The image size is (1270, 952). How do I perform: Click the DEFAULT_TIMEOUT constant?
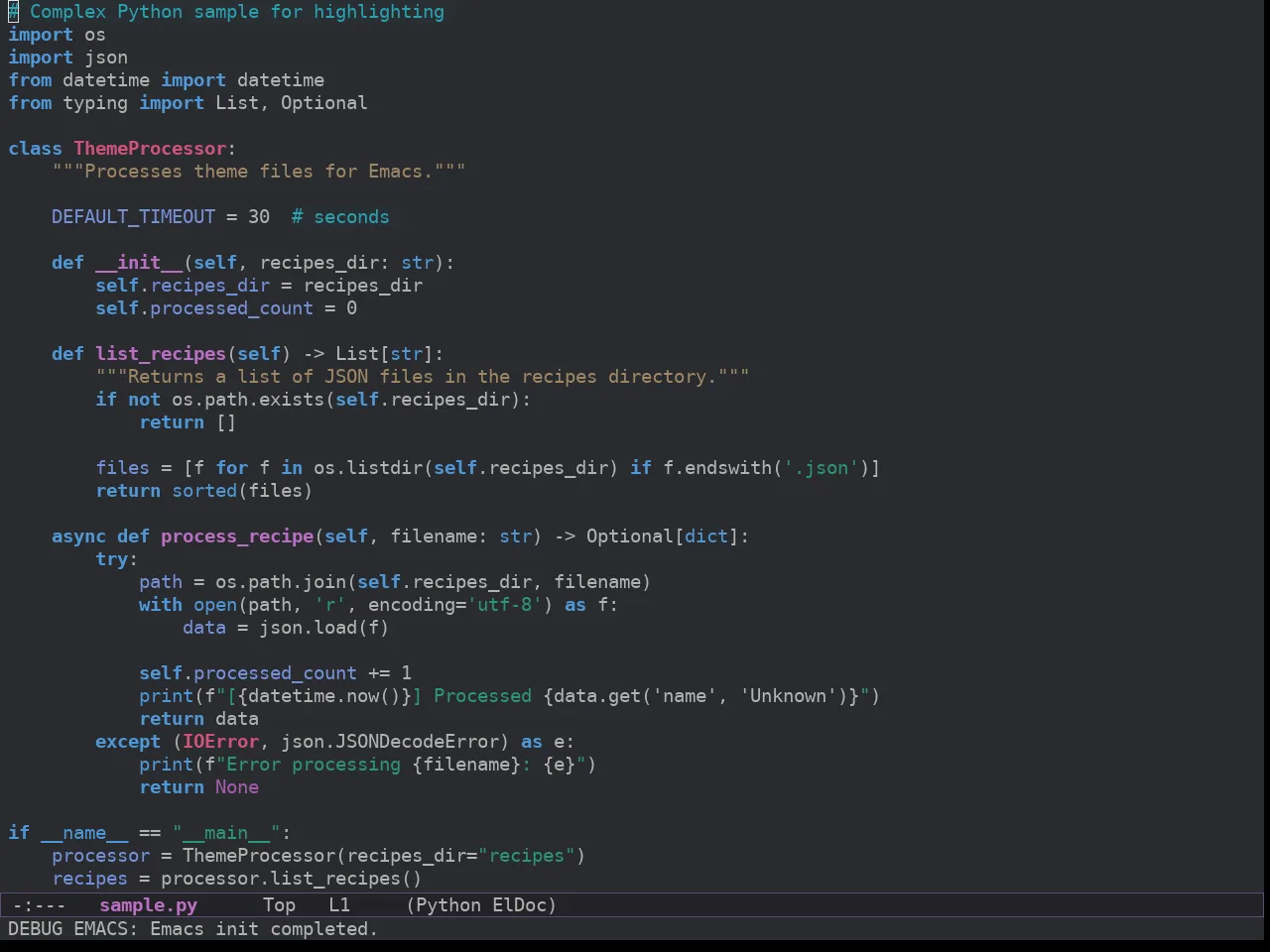(133, 217)
